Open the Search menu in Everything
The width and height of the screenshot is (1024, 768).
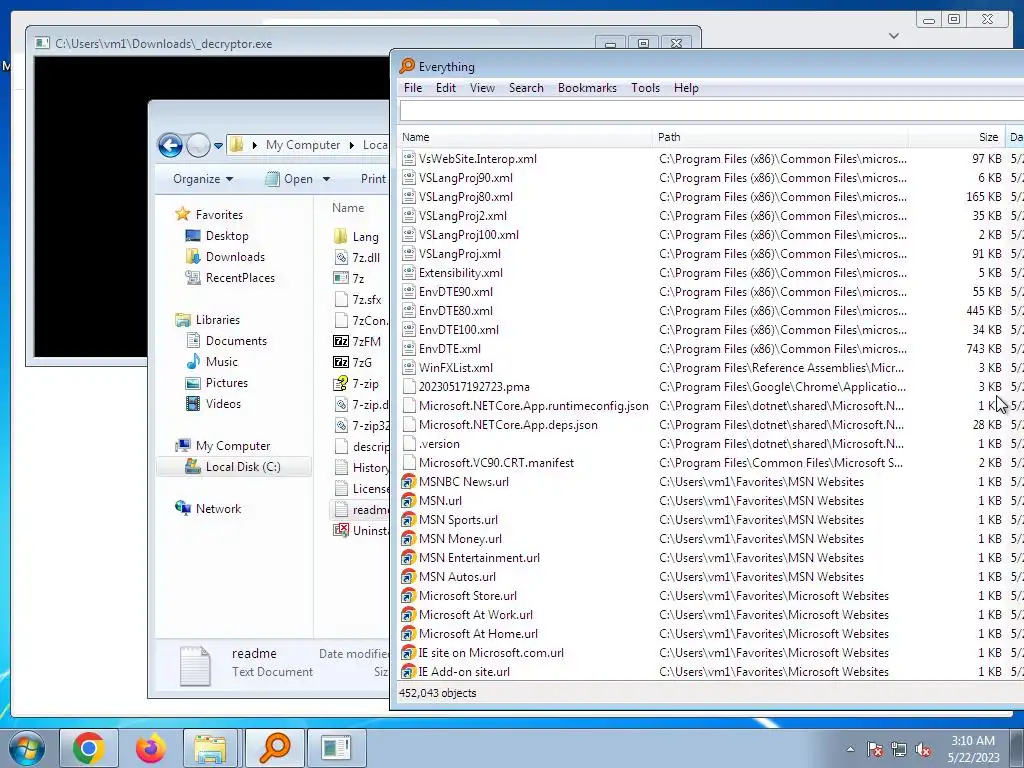tap(526, 88)
